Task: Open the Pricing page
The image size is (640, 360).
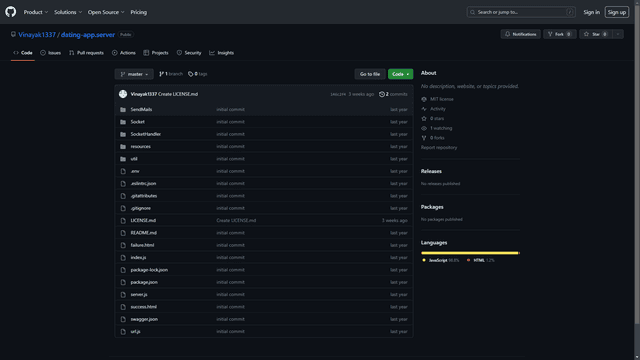Action: pos(139,12)
